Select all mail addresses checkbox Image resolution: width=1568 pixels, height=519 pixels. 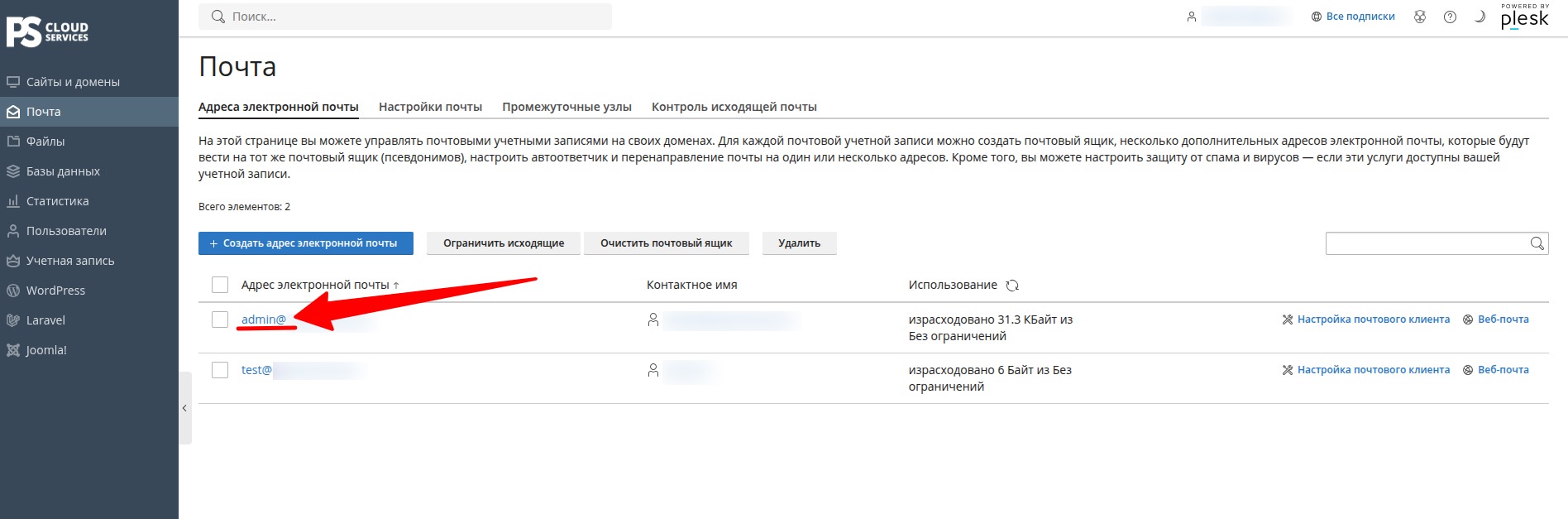(220, 285)
